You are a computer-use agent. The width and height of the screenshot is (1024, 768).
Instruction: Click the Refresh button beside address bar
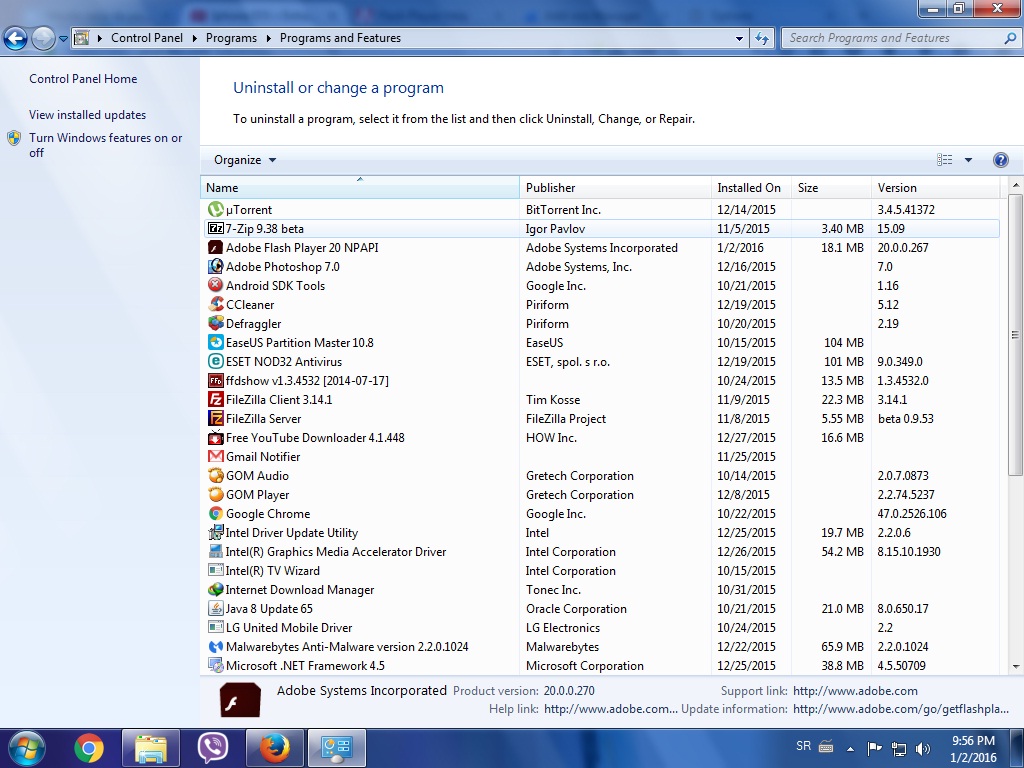pos(761,39)
